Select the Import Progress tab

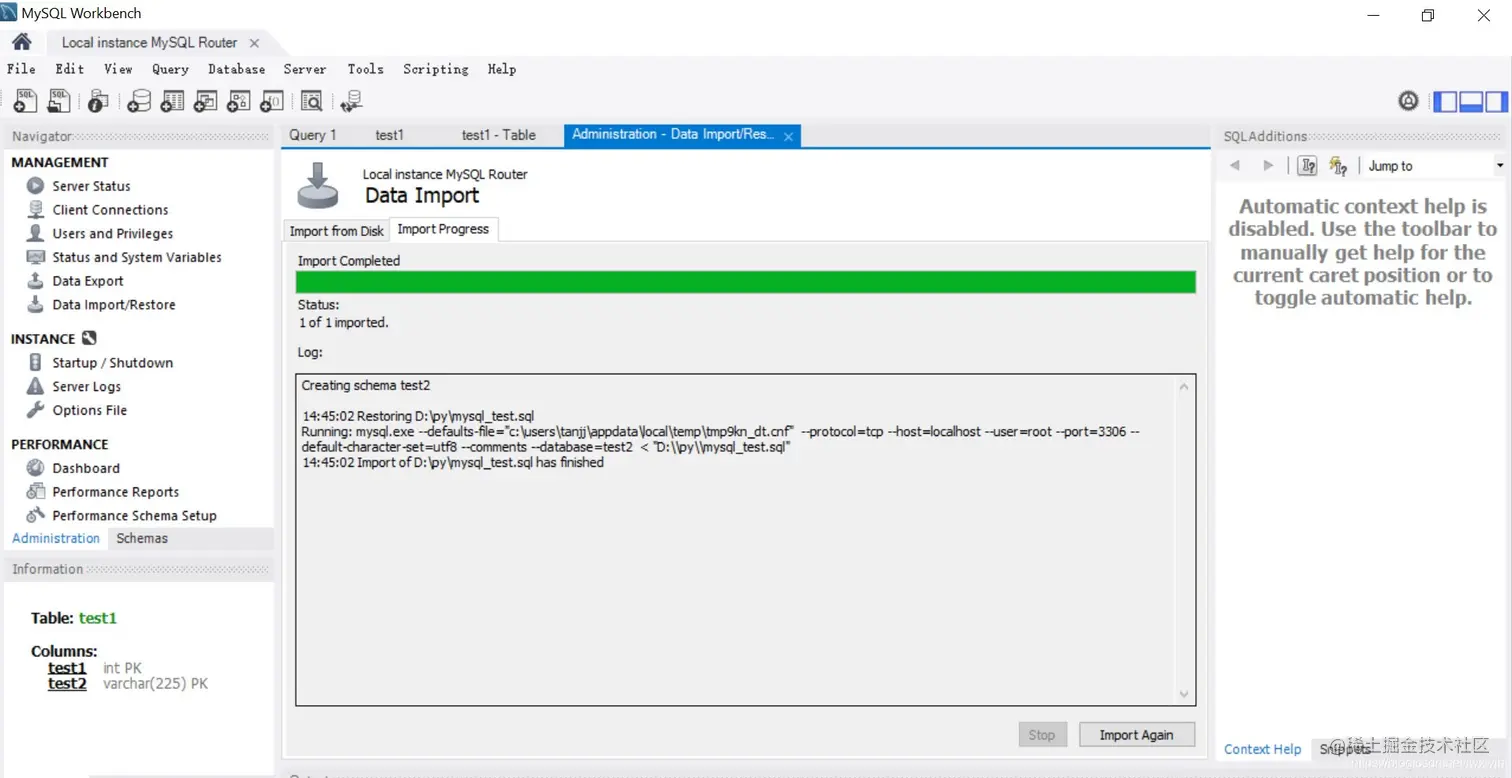[x=443, y=229]
